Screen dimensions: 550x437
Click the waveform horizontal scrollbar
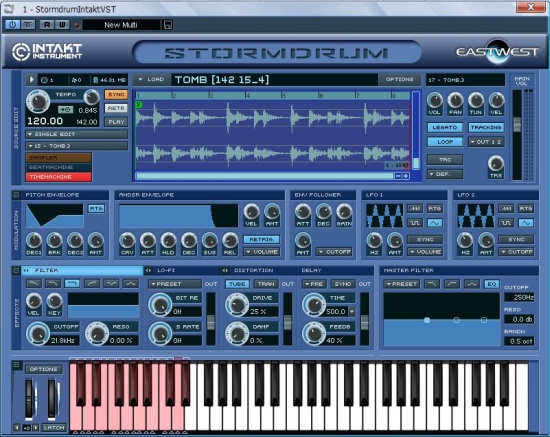(265, 176)
